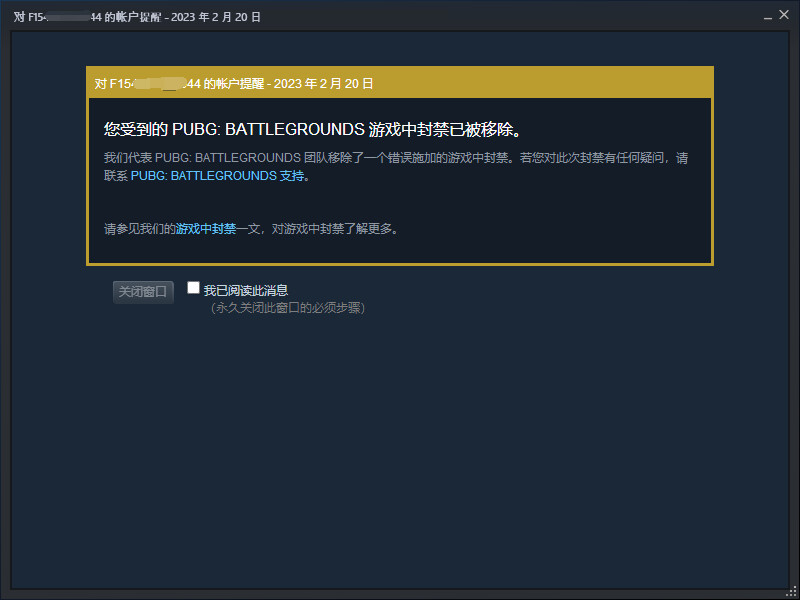The width and height of the screenshot is (800, 600).
Task: Click the 永久关闭此窗口的必须步骤 hint text
Action: pos(288,308)
